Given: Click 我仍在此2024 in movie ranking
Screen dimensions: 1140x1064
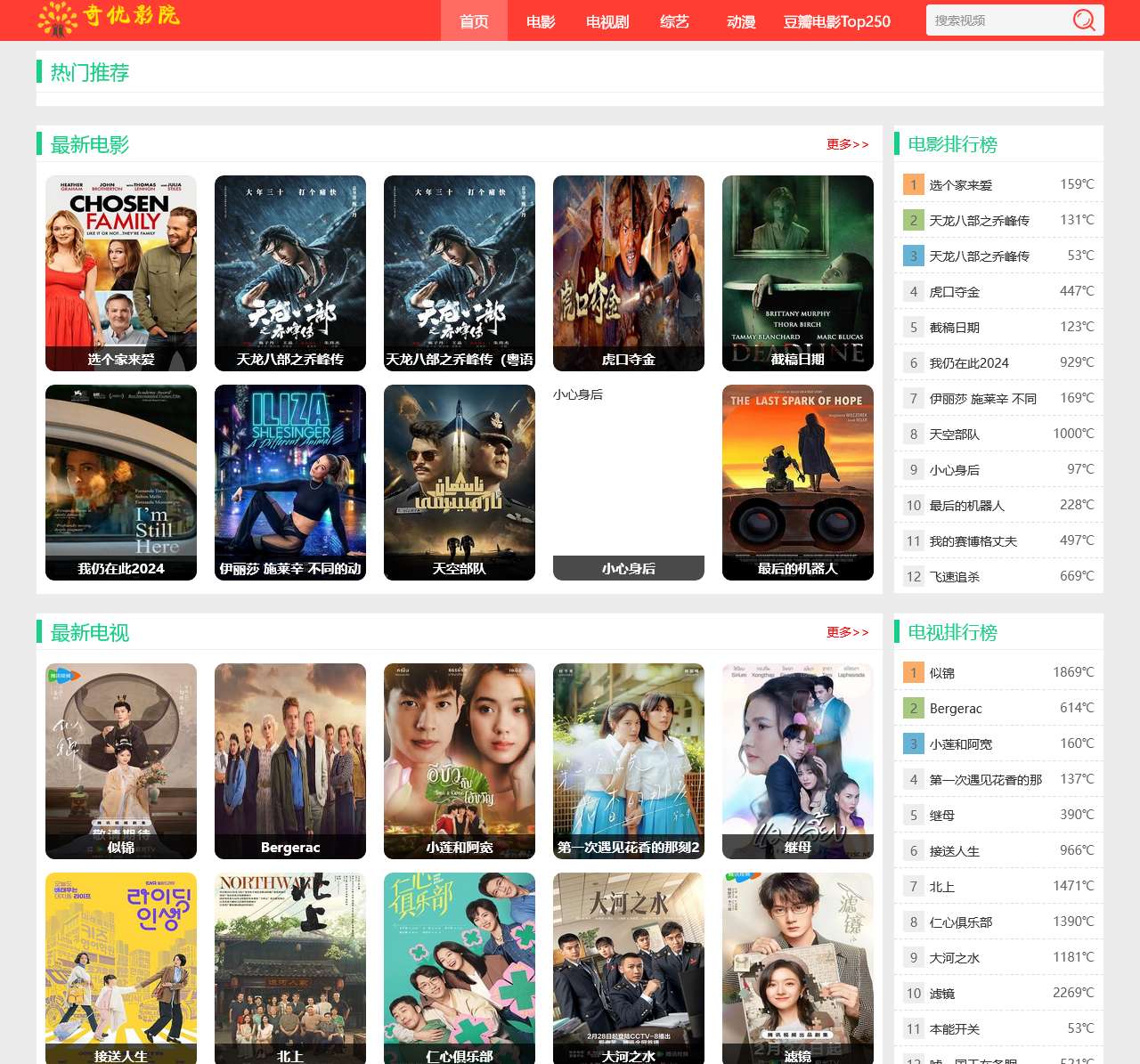Looking at the screenshot, I should (x=969, y=363).
